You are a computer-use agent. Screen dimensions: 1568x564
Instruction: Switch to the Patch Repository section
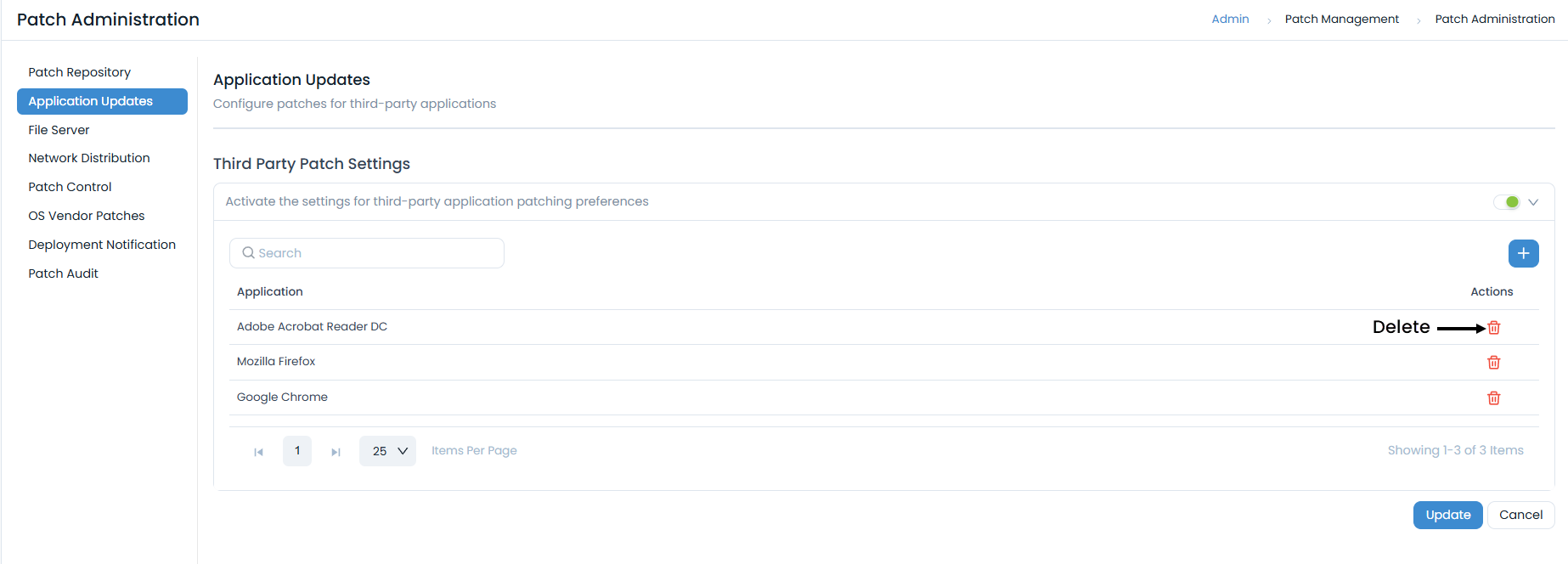(80, 72)
